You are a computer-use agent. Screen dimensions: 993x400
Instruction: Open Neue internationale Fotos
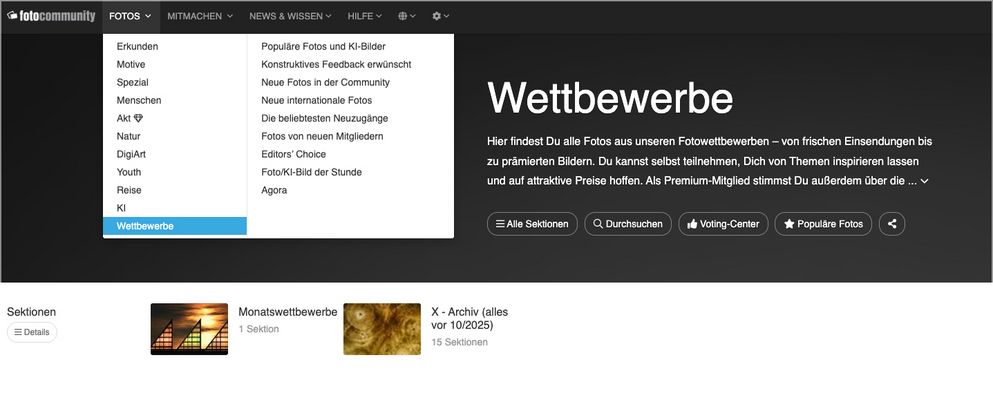tap(317, 100)
